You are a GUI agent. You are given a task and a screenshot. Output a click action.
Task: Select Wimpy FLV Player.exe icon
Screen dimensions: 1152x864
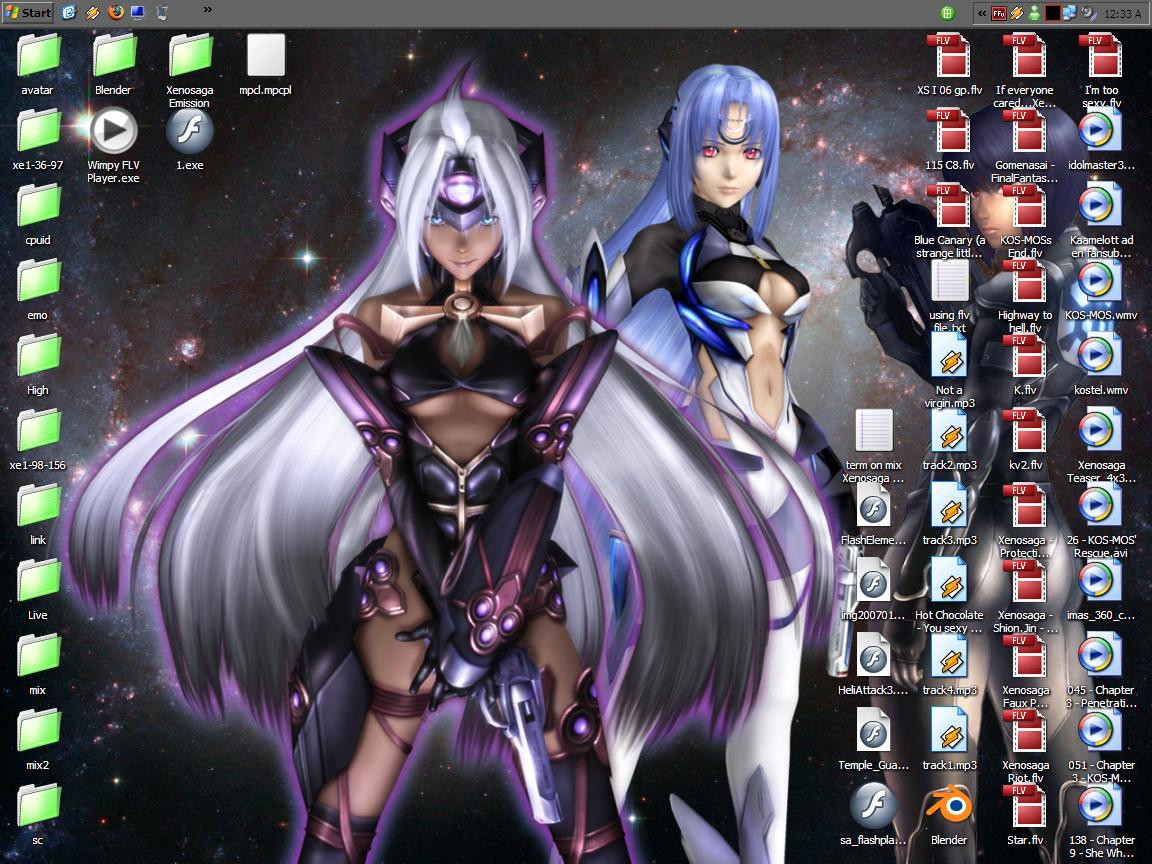(x=113, y=146)
